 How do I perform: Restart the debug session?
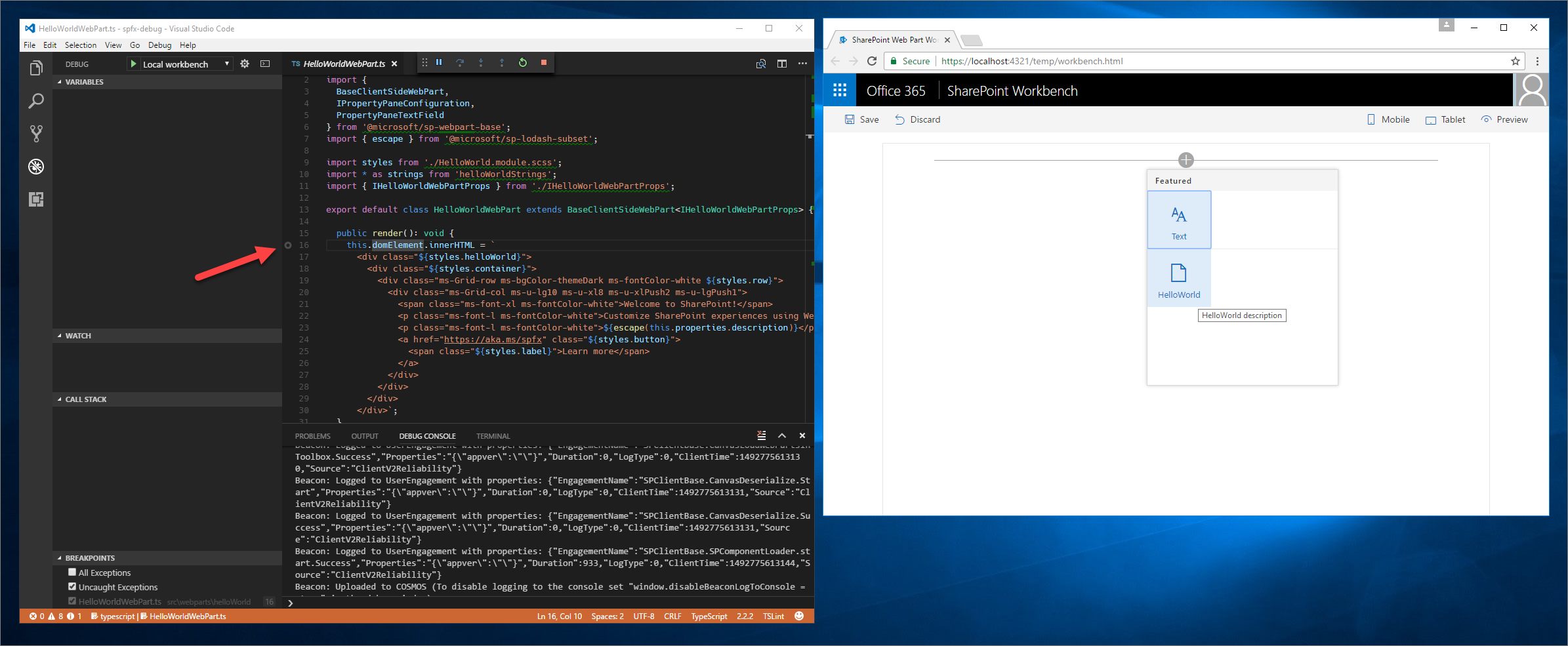point(523,62)
